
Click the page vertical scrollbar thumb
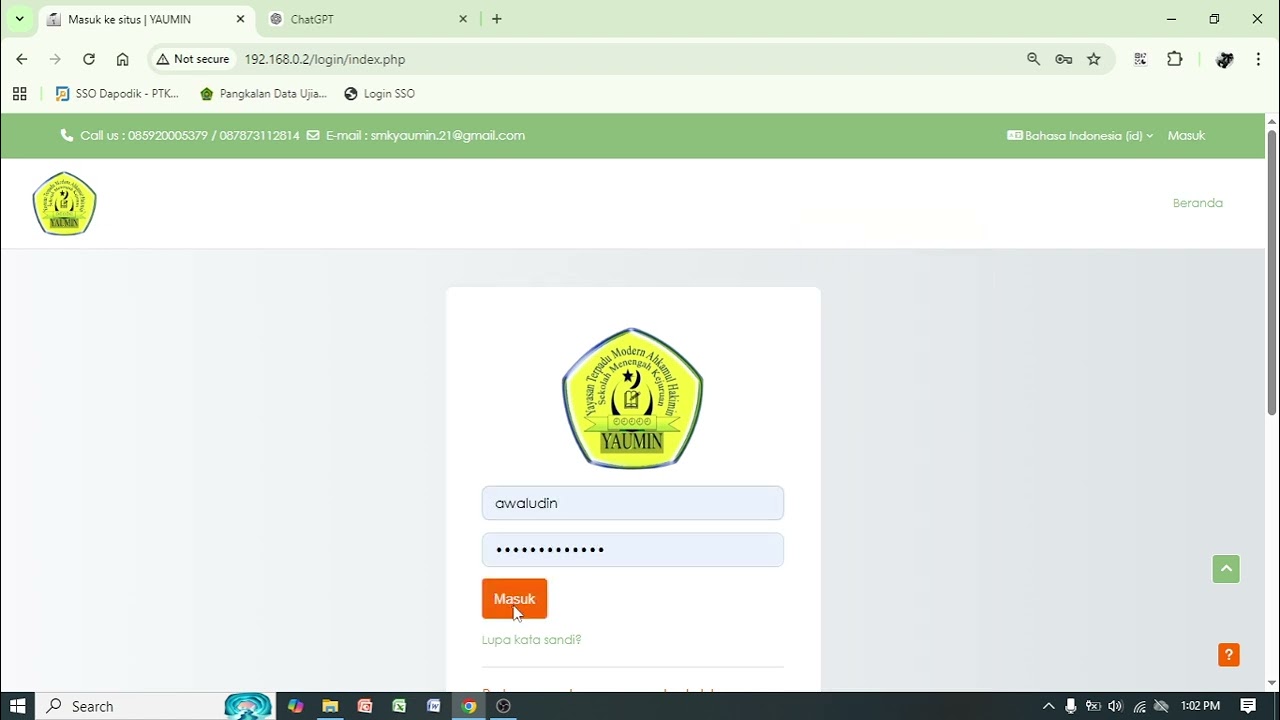(1272, 272)
